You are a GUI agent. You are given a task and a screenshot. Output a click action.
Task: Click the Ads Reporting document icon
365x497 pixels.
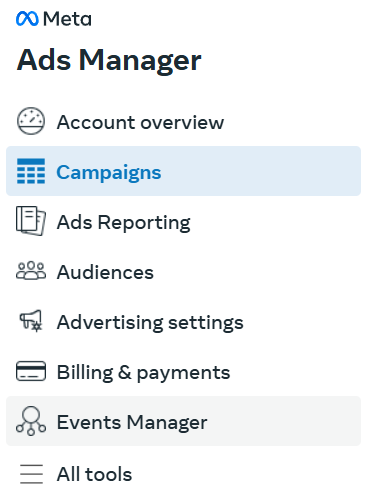31,221
